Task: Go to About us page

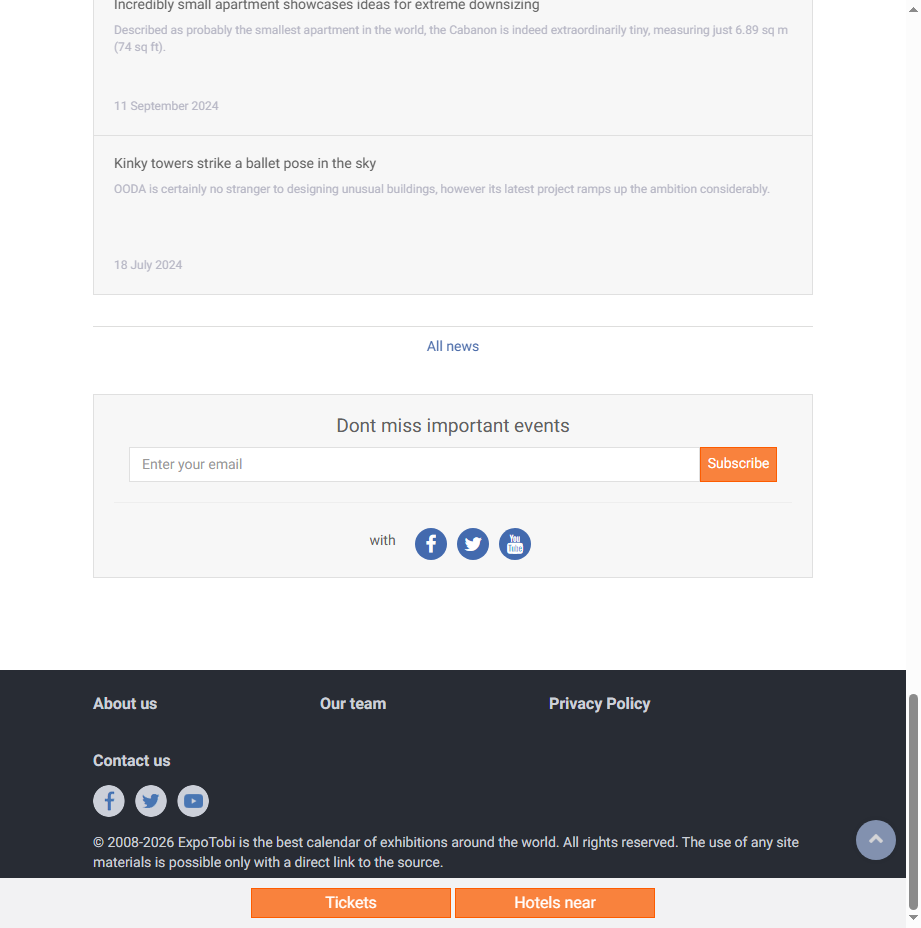Action: coord(125,703)
